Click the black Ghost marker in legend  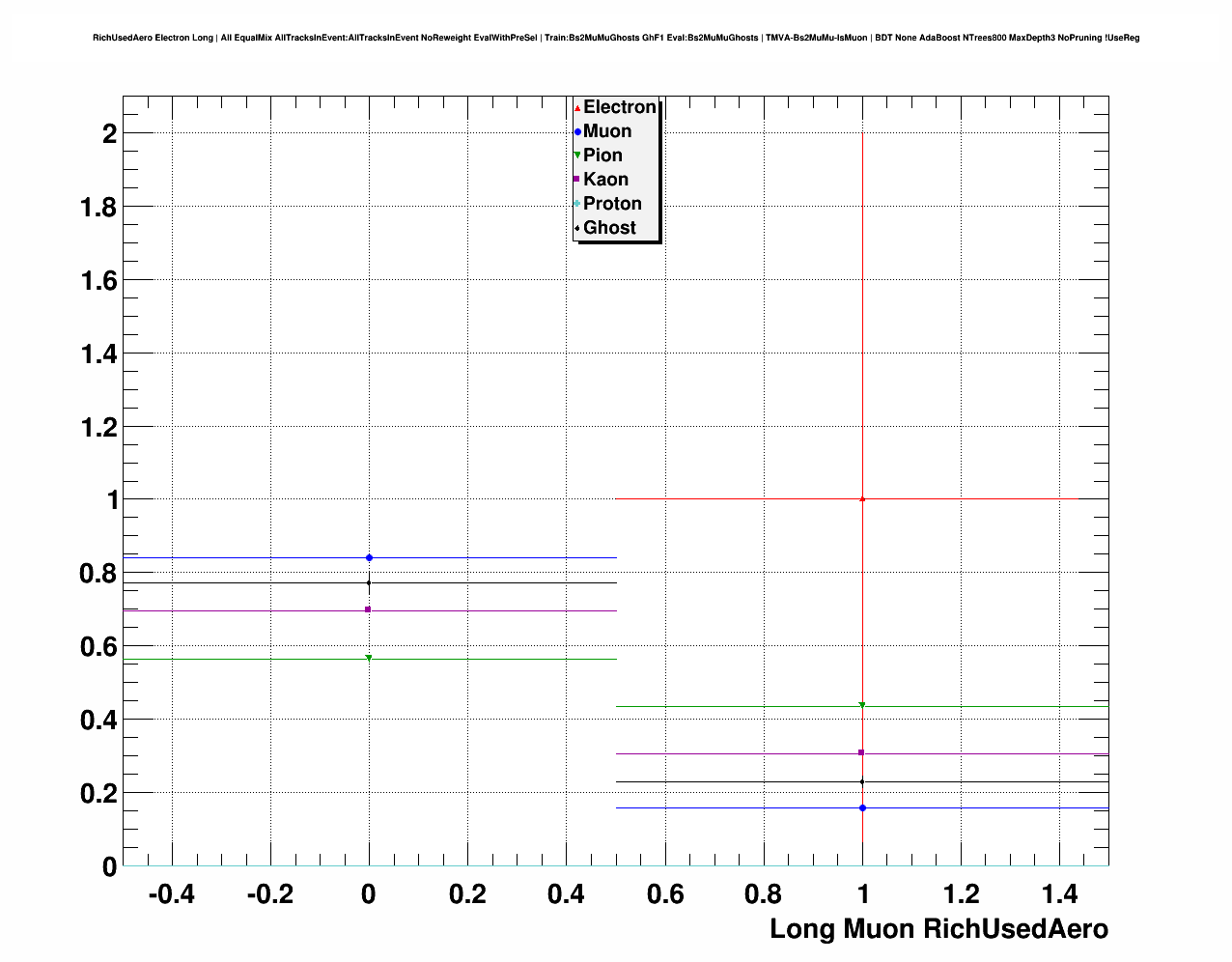577,228
